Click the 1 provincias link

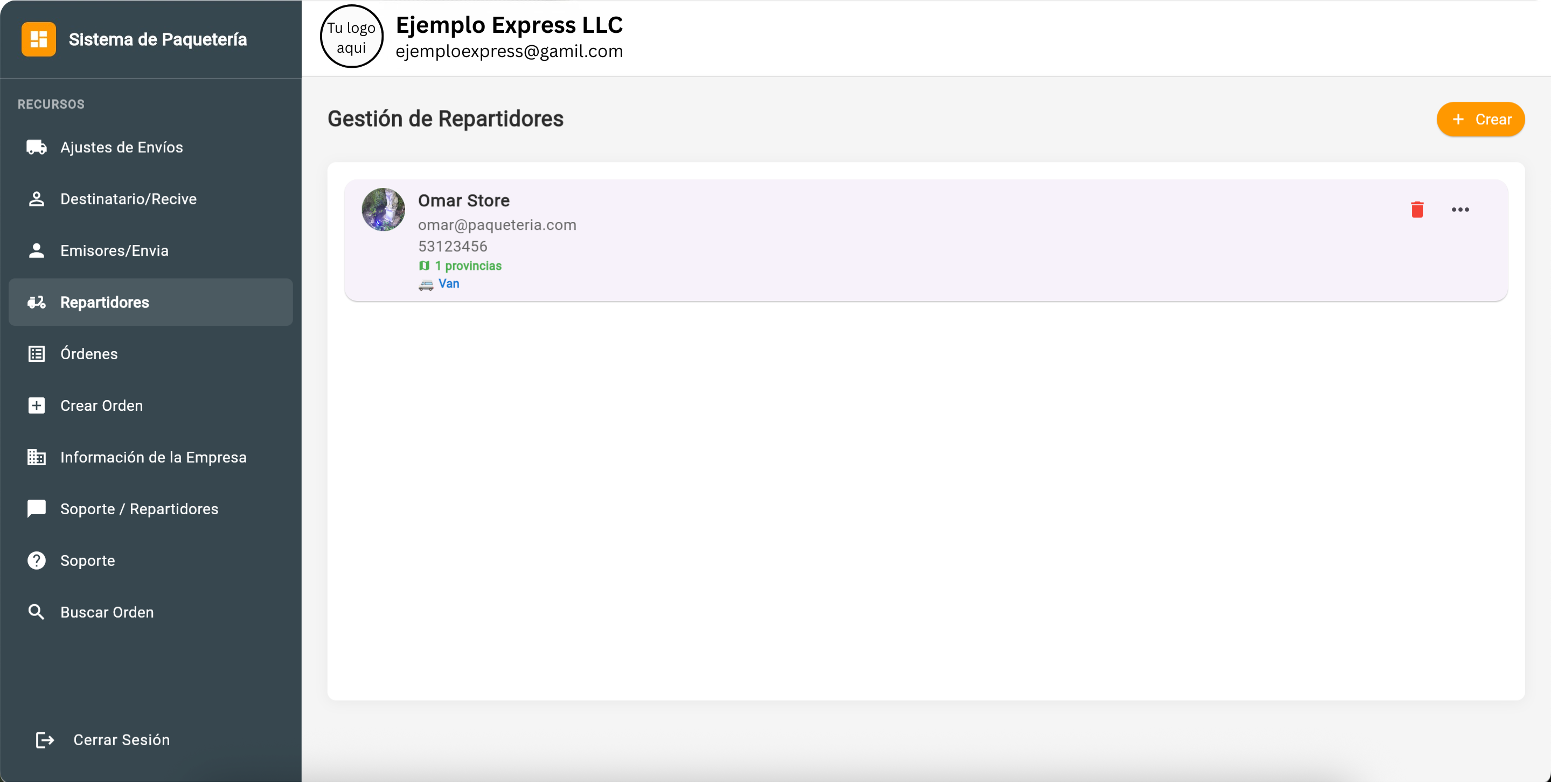tap(468, 266)
